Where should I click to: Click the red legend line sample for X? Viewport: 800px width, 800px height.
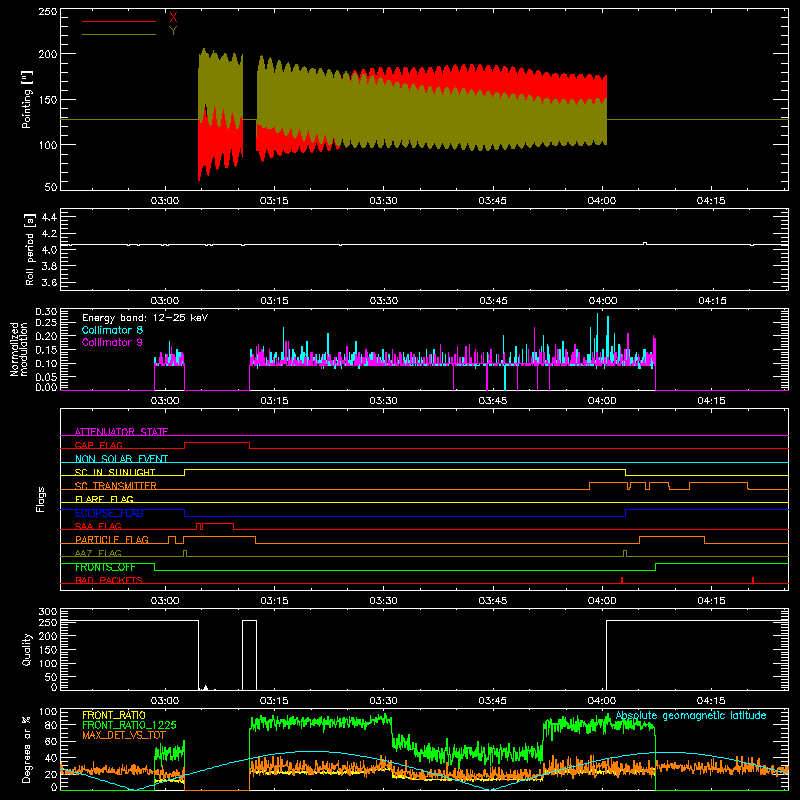pyautogui.click(x=119, y=21)
